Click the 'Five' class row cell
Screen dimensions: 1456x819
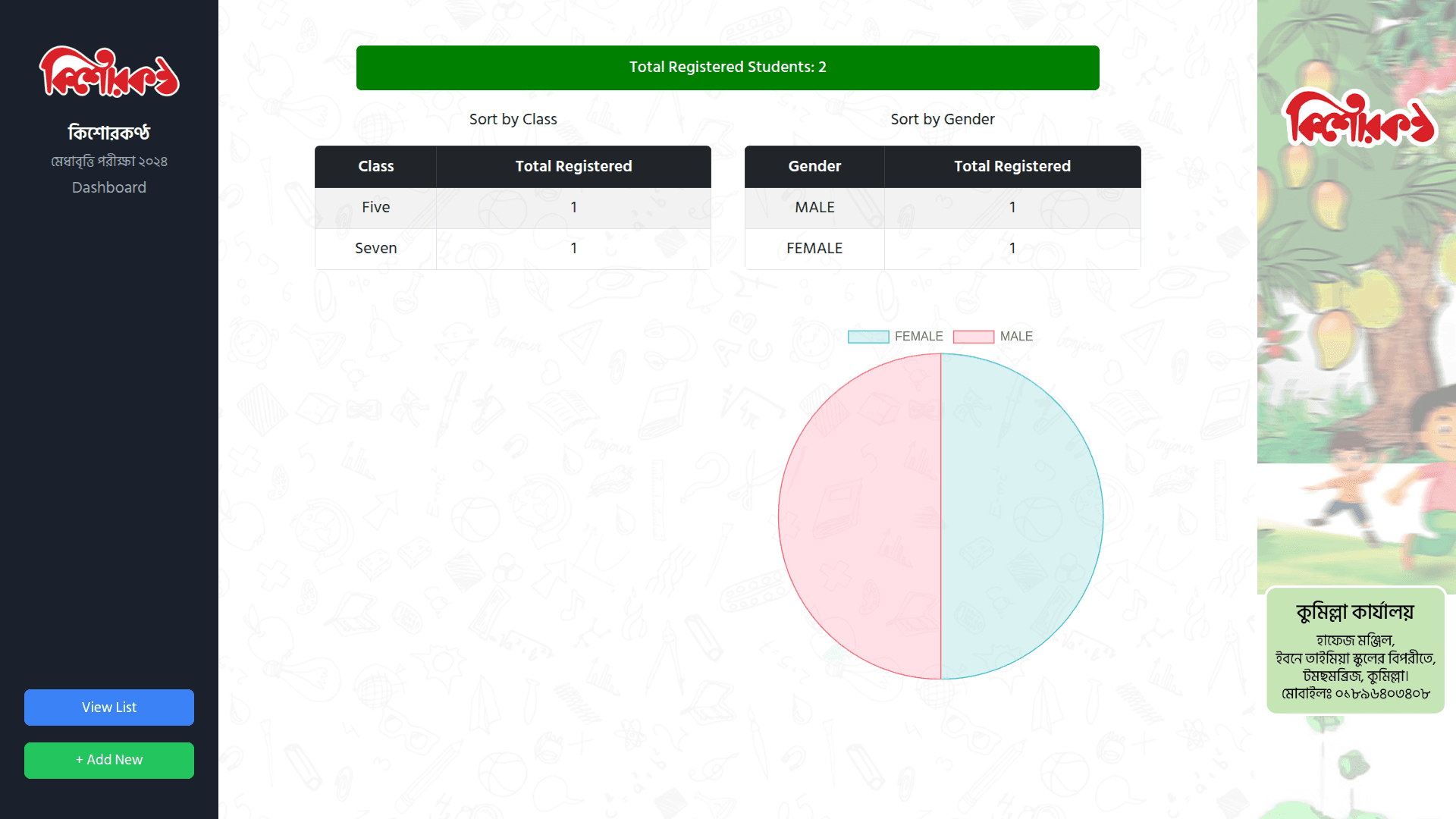coord(376,208)
